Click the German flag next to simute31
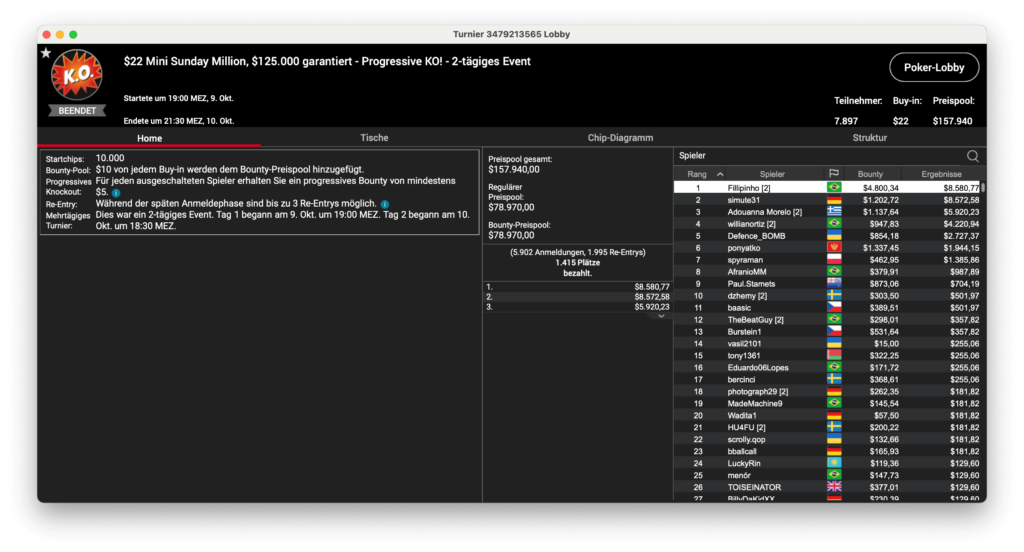Screen dimensions: 1024x552 (x=833, y=200)
